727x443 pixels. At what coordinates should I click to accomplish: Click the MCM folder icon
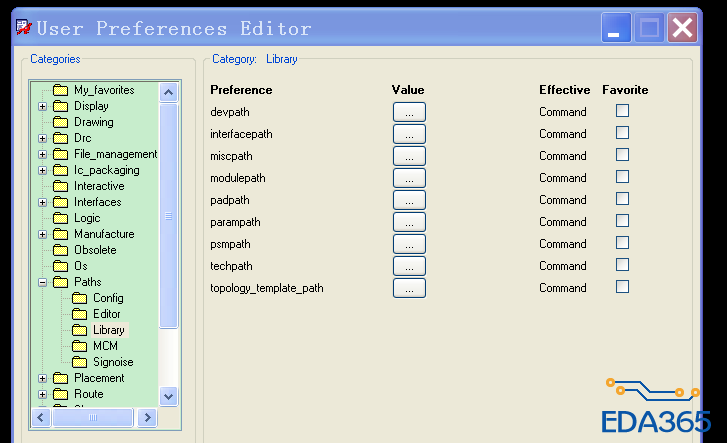(80, 346)
